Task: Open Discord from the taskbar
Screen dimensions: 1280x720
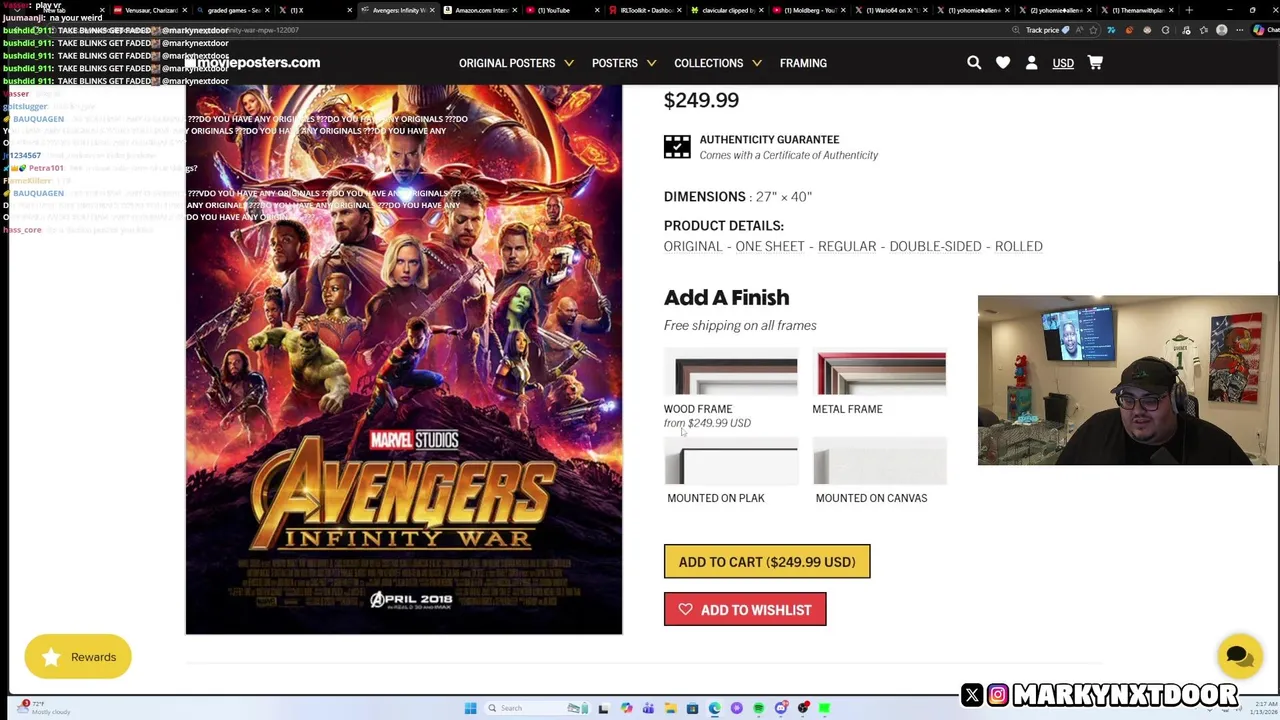Action: pyautogui.click(x=780, y=708)
